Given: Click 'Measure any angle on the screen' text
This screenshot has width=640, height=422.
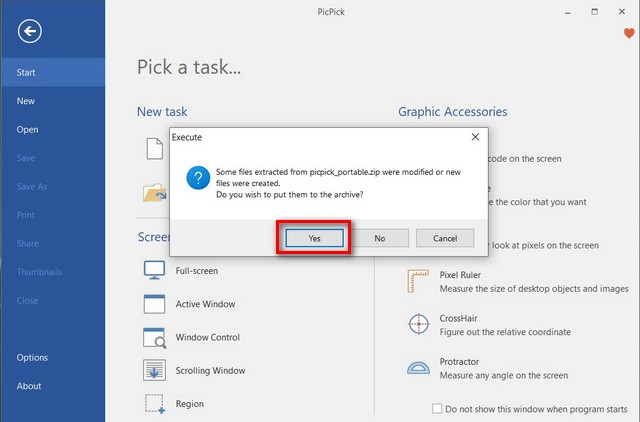Looking at the screenshot, I should click(x=504, y=375).
